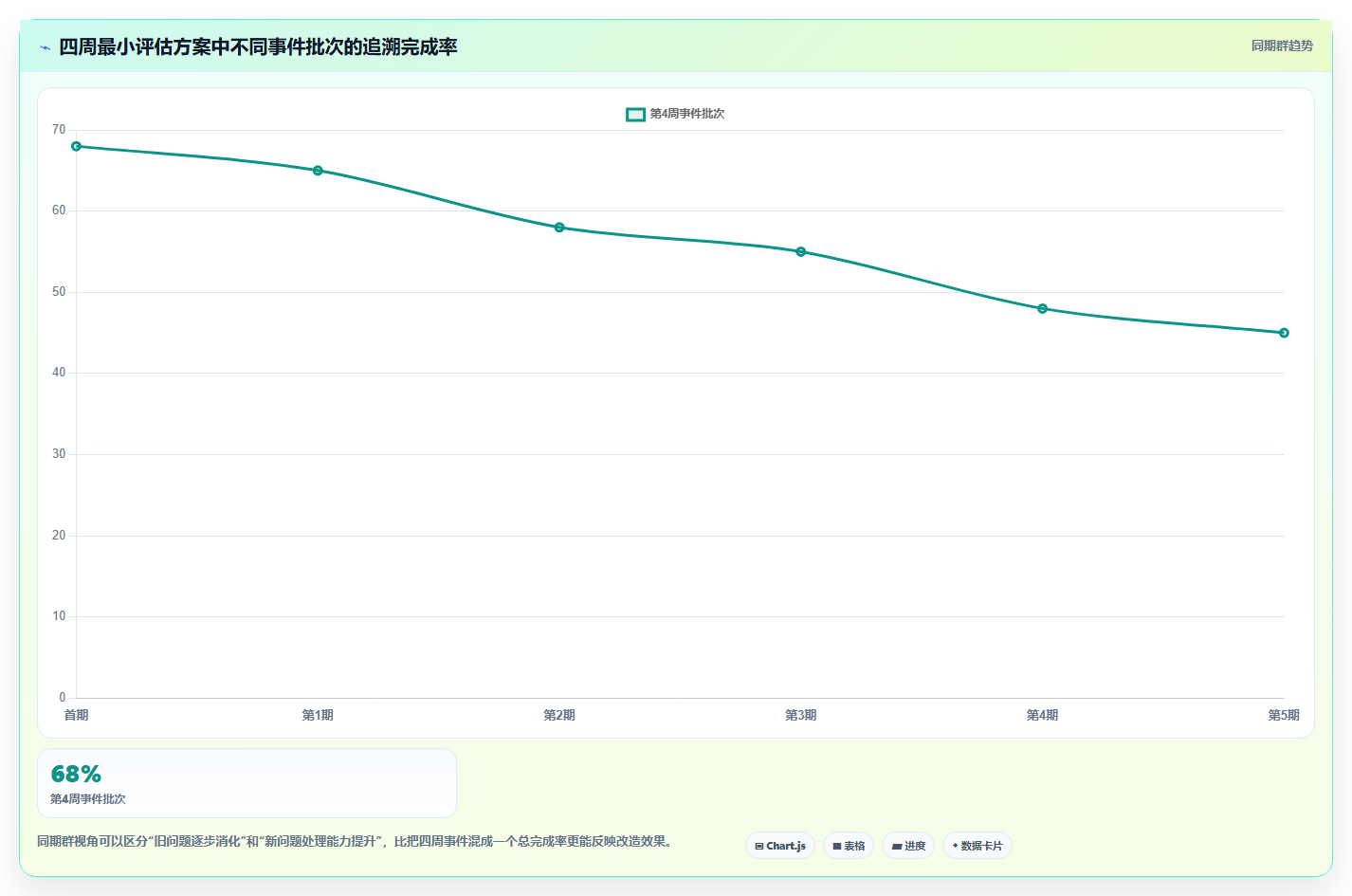Click the 70 y-axis tick label
The width and height of the screenshot is (1352, 896).
pyautogui.click(x=59, y=130)
